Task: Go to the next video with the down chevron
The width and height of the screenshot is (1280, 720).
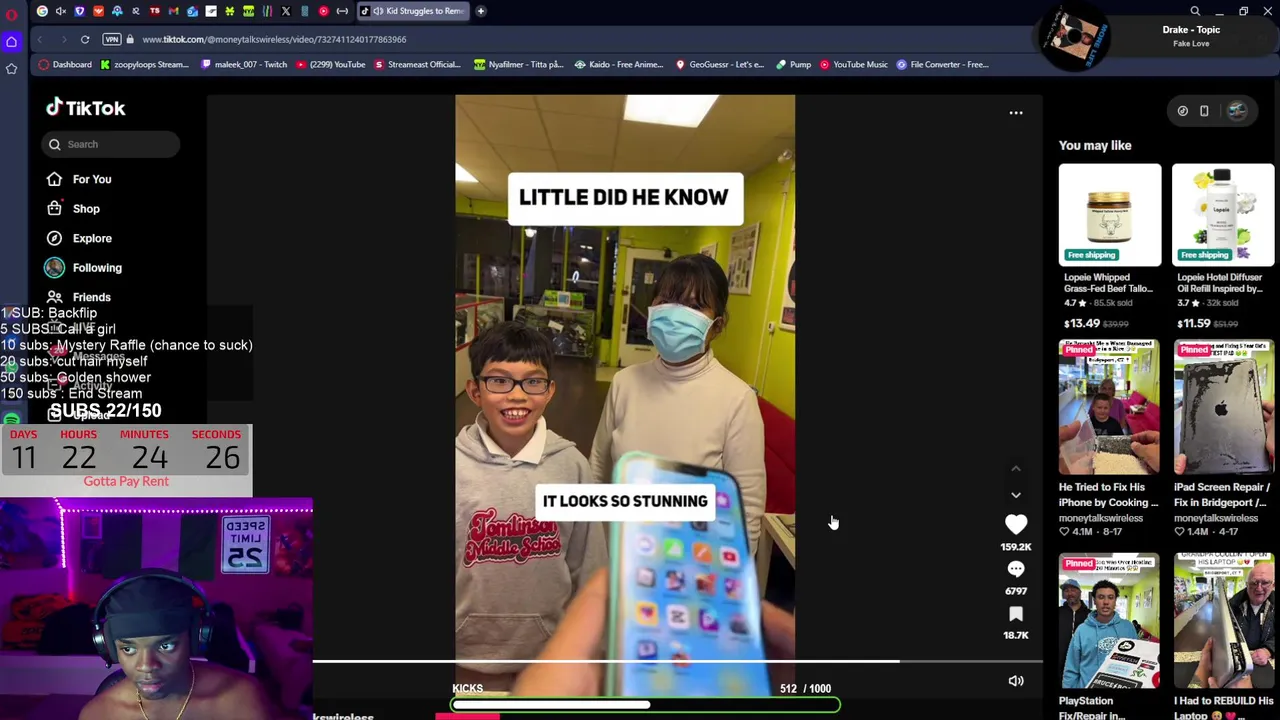Action: (1016, 495)
